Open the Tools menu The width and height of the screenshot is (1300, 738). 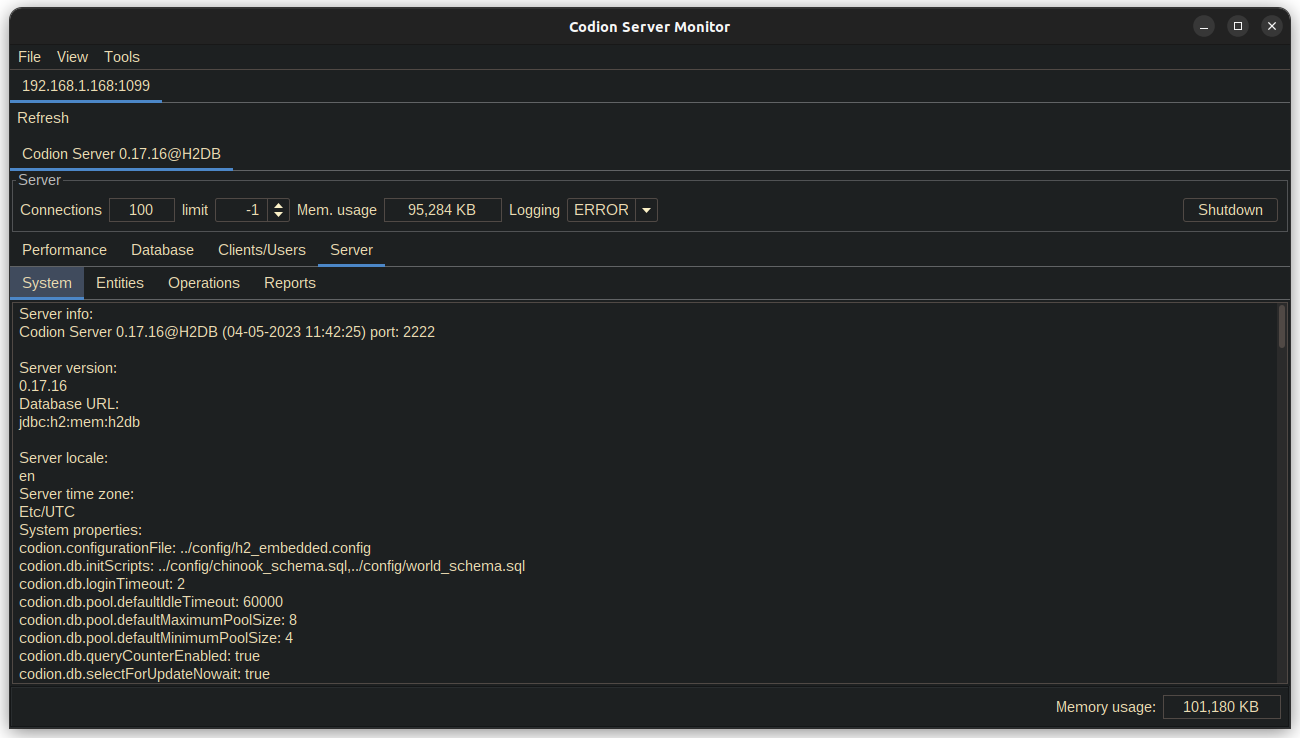(122, 57)
